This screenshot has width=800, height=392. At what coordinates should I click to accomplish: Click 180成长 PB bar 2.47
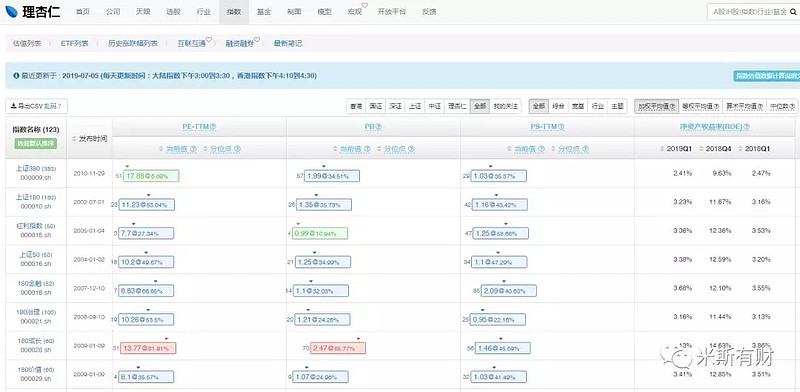click(x=338, y=348)
